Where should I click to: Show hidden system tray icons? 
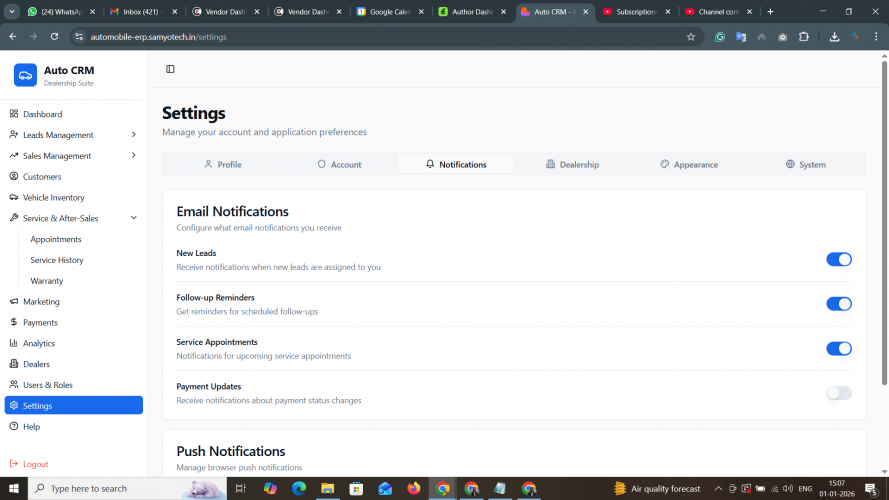coord(718,488)
